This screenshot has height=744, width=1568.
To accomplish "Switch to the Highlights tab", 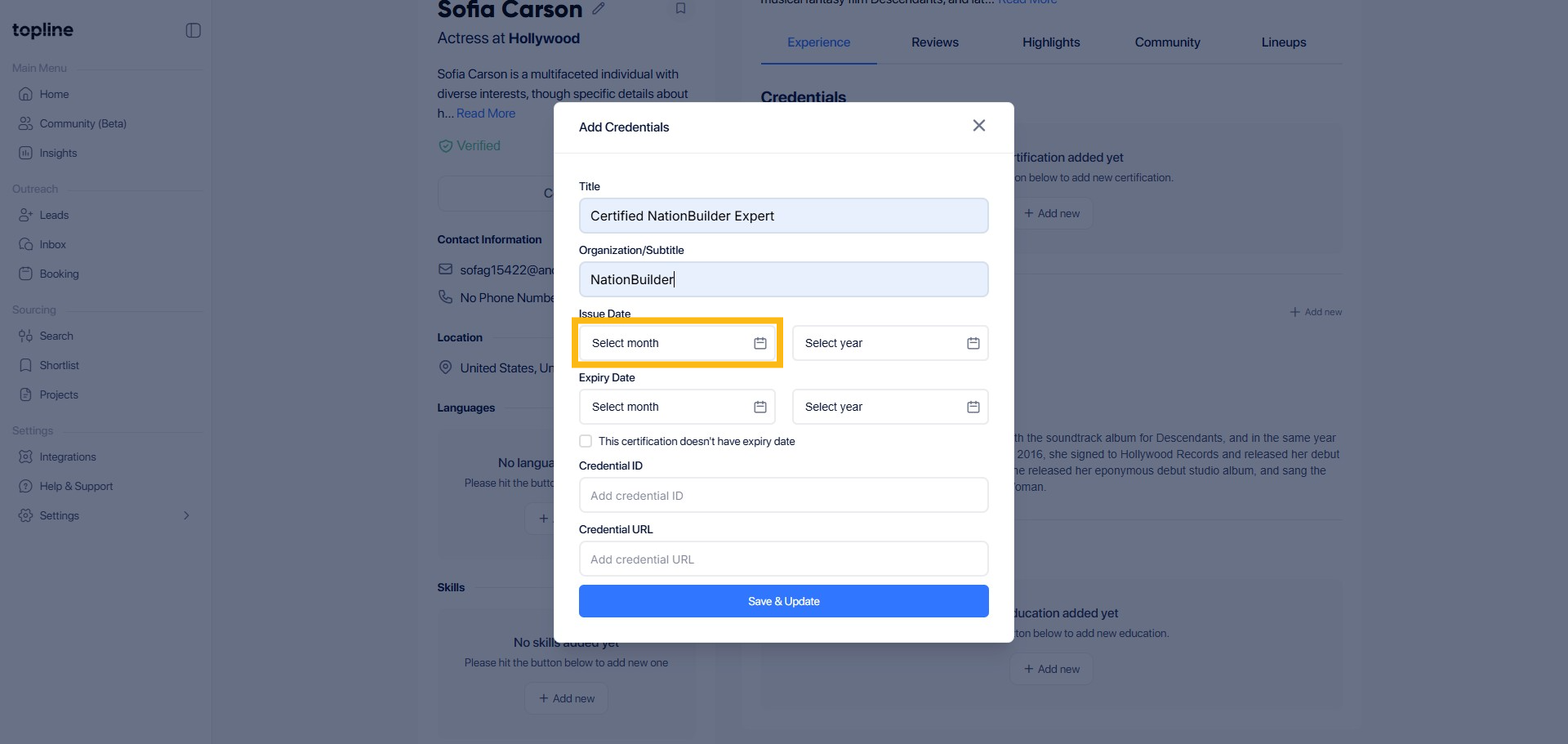I will 1050,42.
